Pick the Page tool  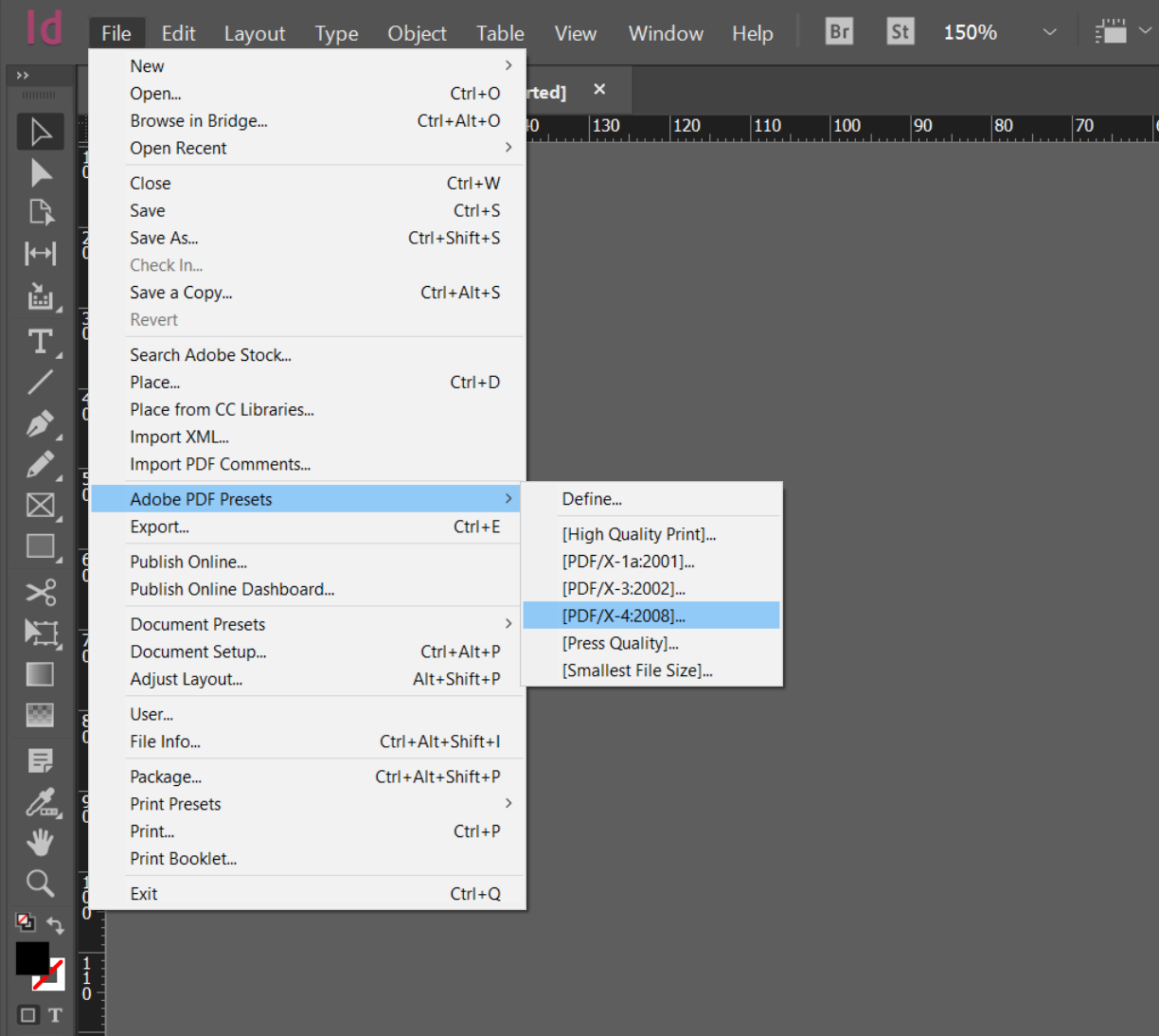[x=40, y=212]
